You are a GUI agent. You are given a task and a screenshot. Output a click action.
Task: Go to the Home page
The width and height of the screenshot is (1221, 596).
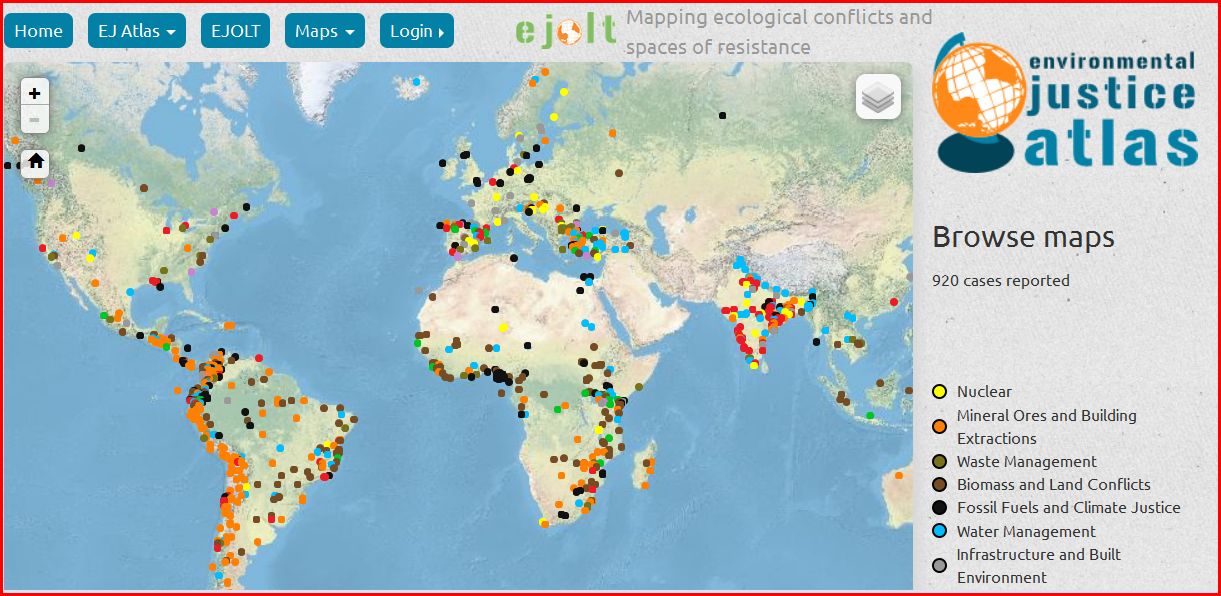[38, 31]
